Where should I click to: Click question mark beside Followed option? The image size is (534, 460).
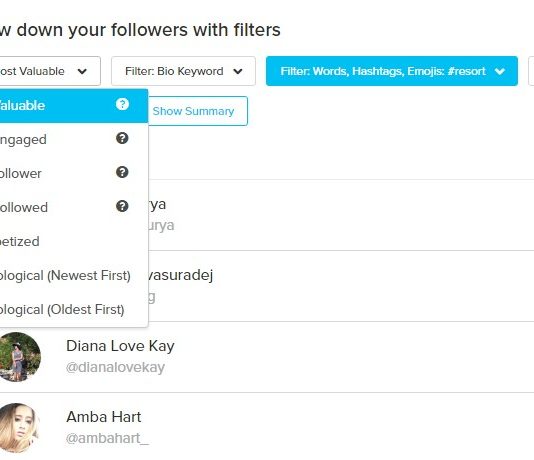pyautogui.click(x=122, y=206)
